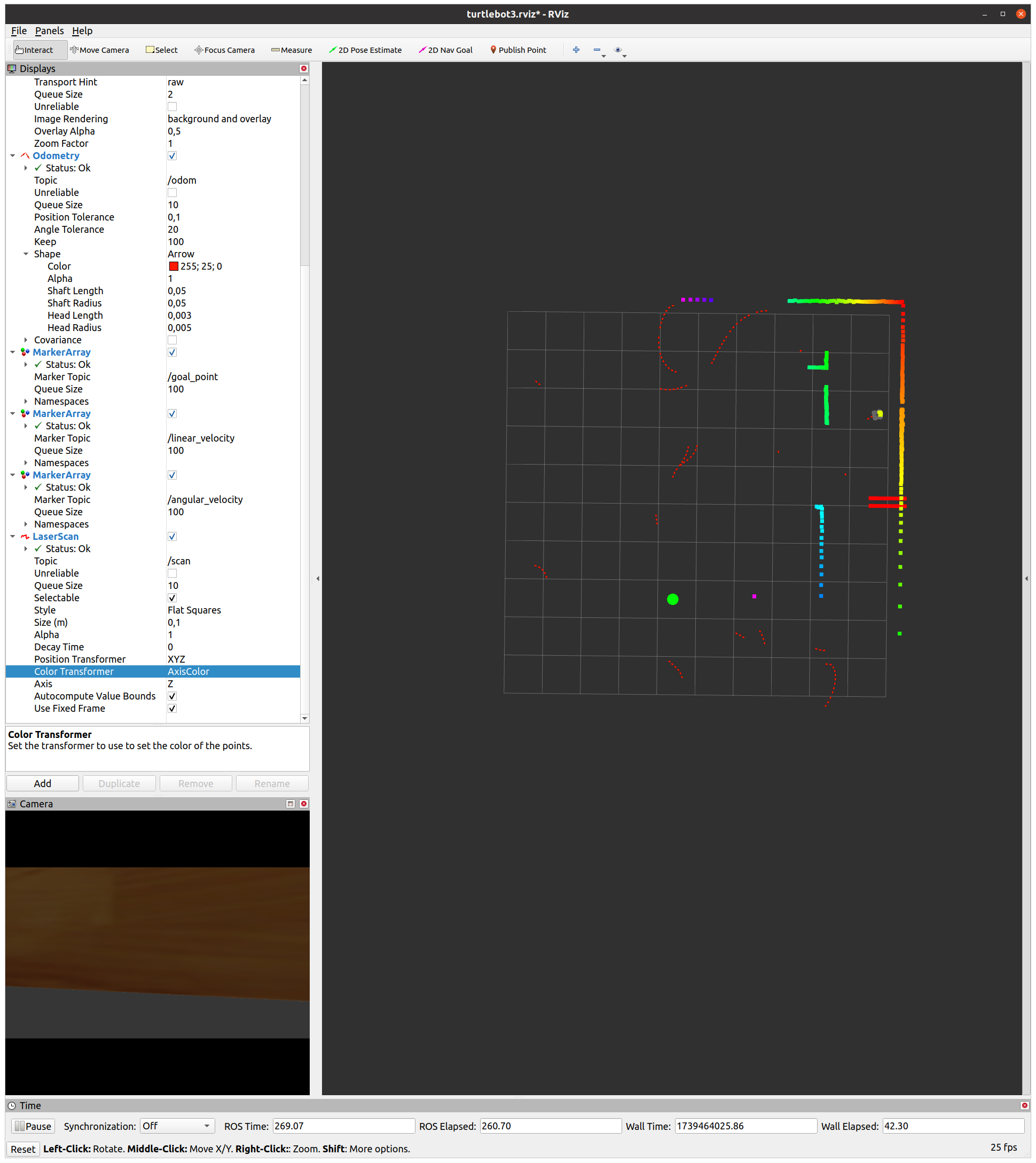Select the Interact tool
Screen dimensions: 1036x1163
point(34,50)
